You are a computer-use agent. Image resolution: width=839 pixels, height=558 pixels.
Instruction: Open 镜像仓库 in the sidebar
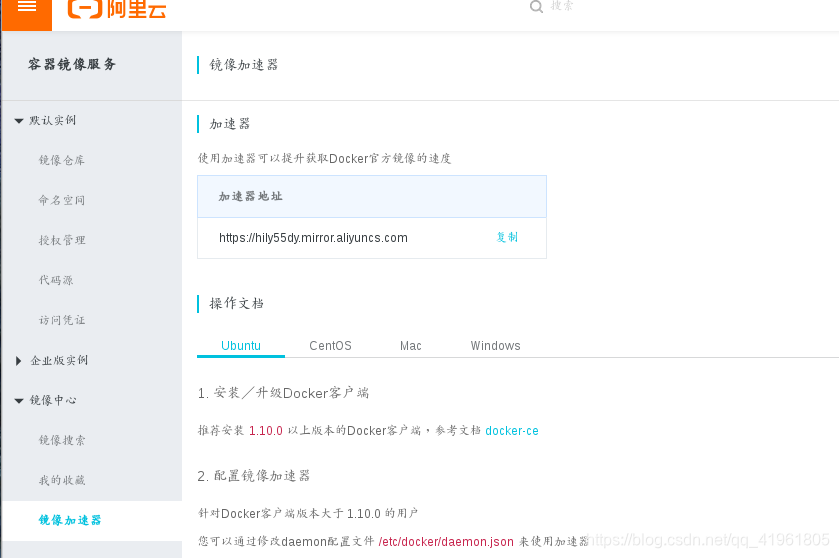point(62,160)
